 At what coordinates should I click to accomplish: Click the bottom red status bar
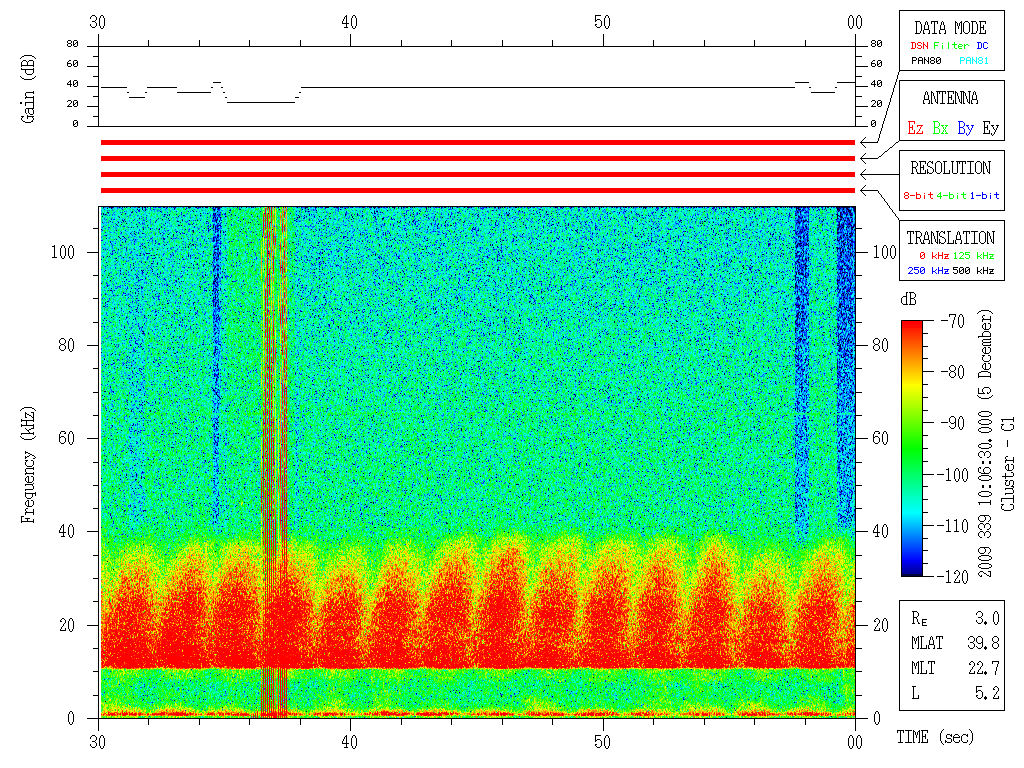(478, 190)
